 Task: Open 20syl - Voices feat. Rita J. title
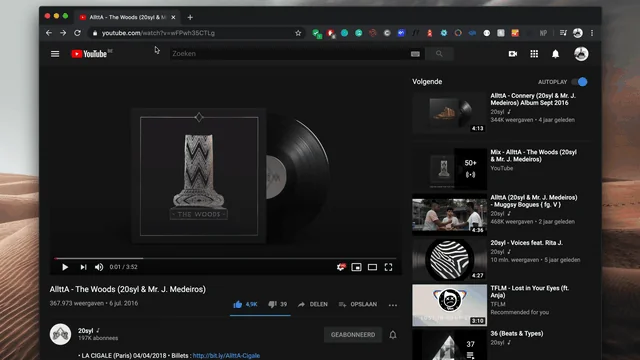[527, 243]
